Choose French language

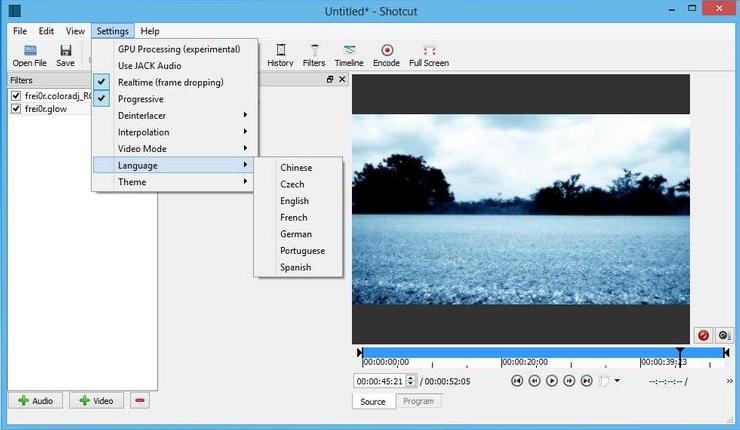point(298,217)
